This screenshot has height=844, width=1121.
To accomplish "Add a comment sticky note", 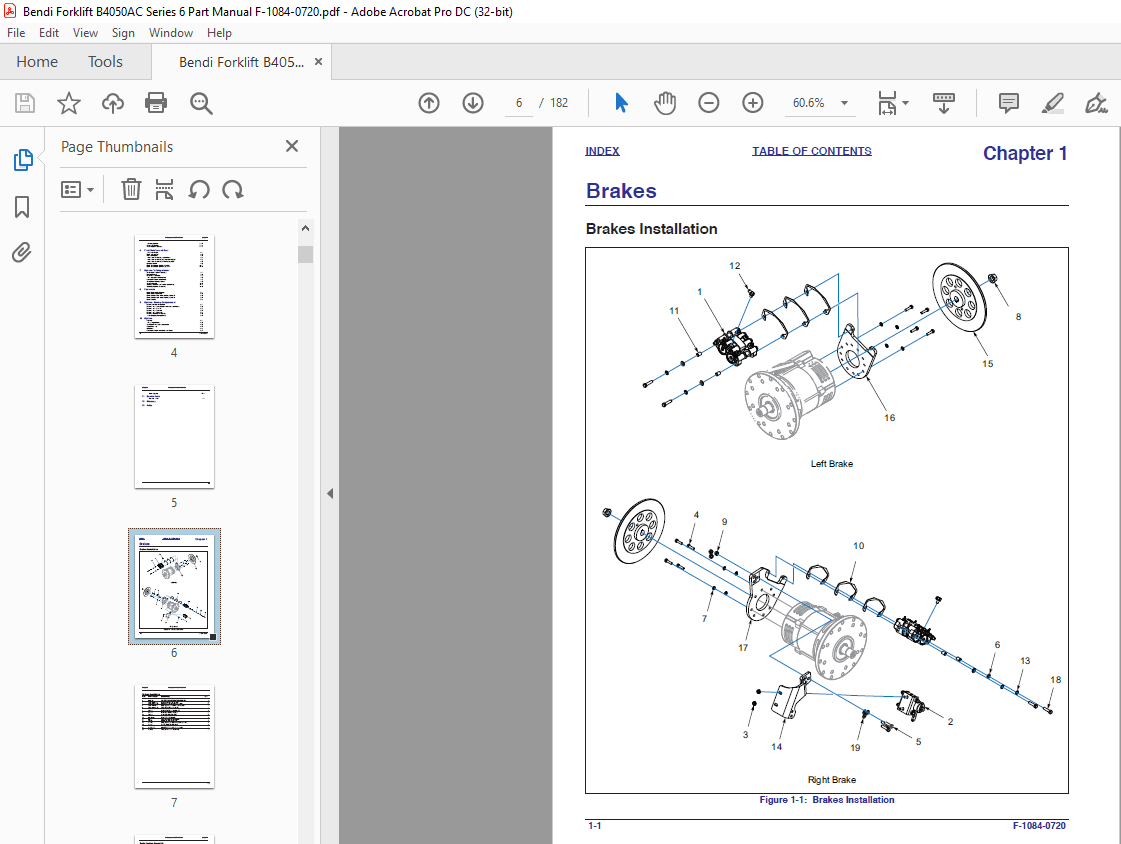I will click(x=1009, y=103).
